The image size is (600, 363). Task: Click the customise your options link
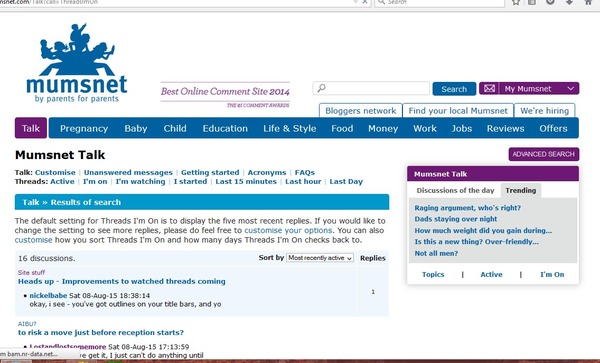click(288, 231)
